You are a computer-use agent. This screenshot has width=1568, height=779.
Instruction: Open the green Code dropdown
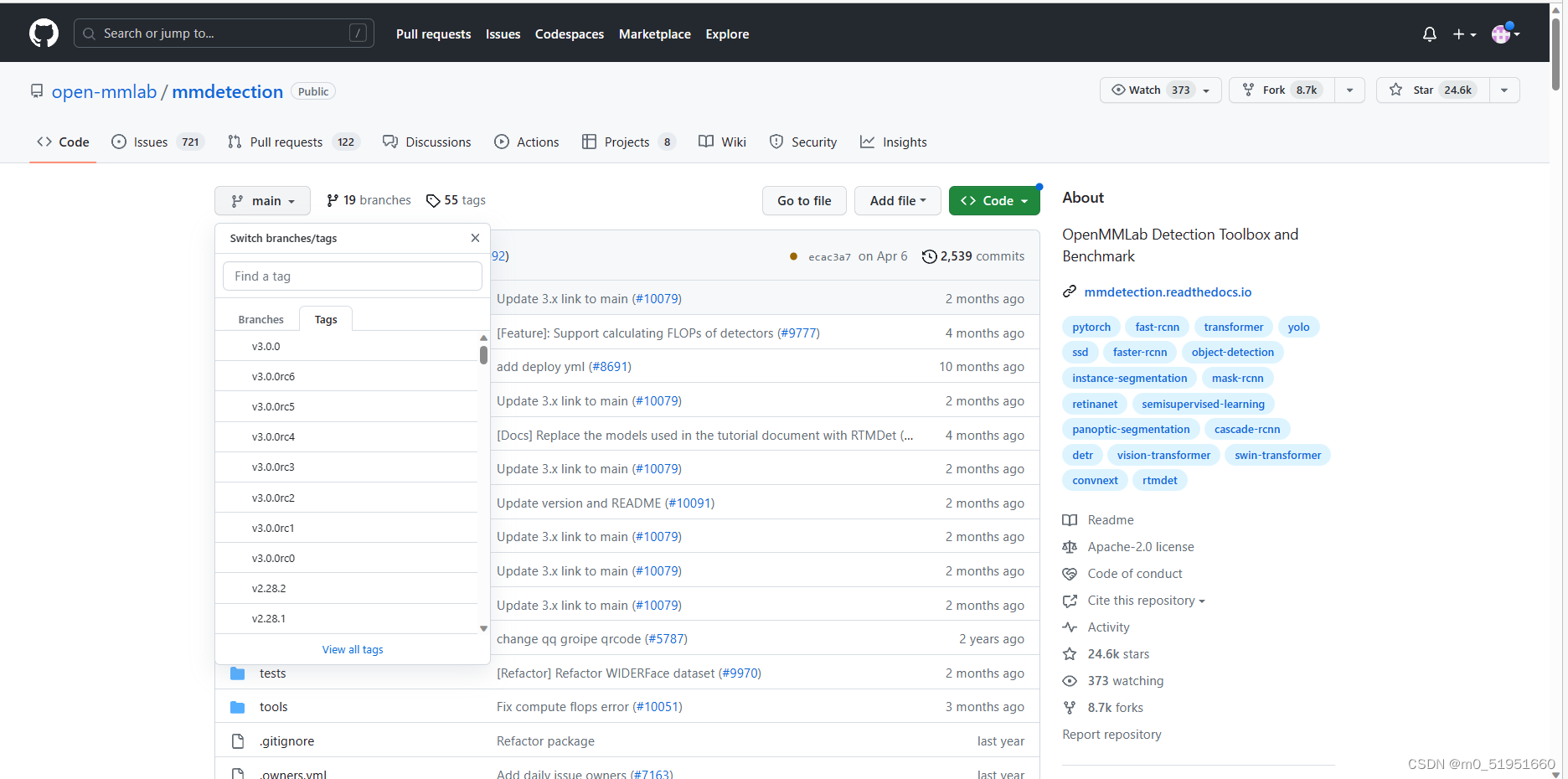[x=994, y=201]
